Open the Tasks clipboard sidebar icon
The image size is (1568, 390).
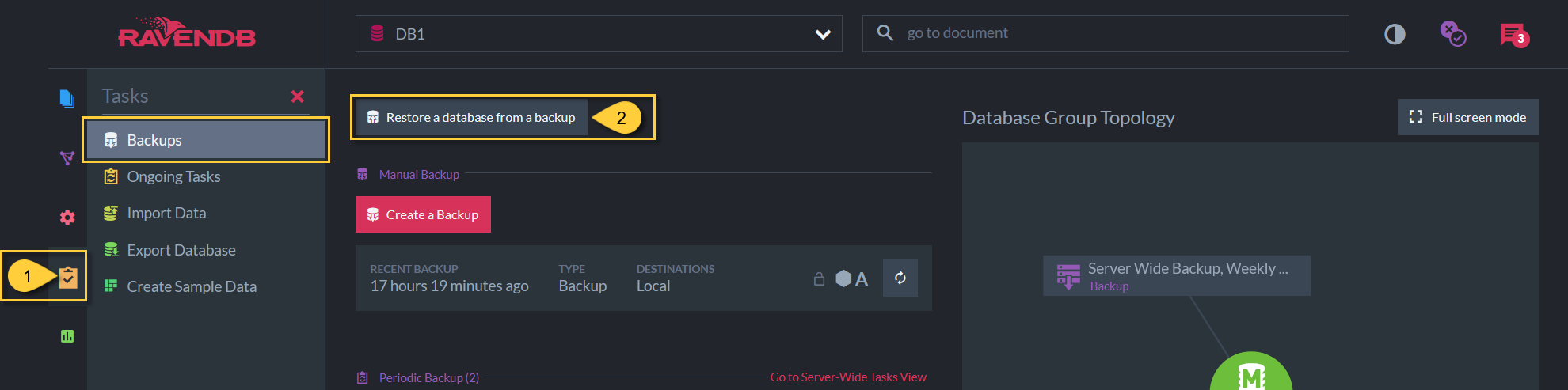[68, 277]
